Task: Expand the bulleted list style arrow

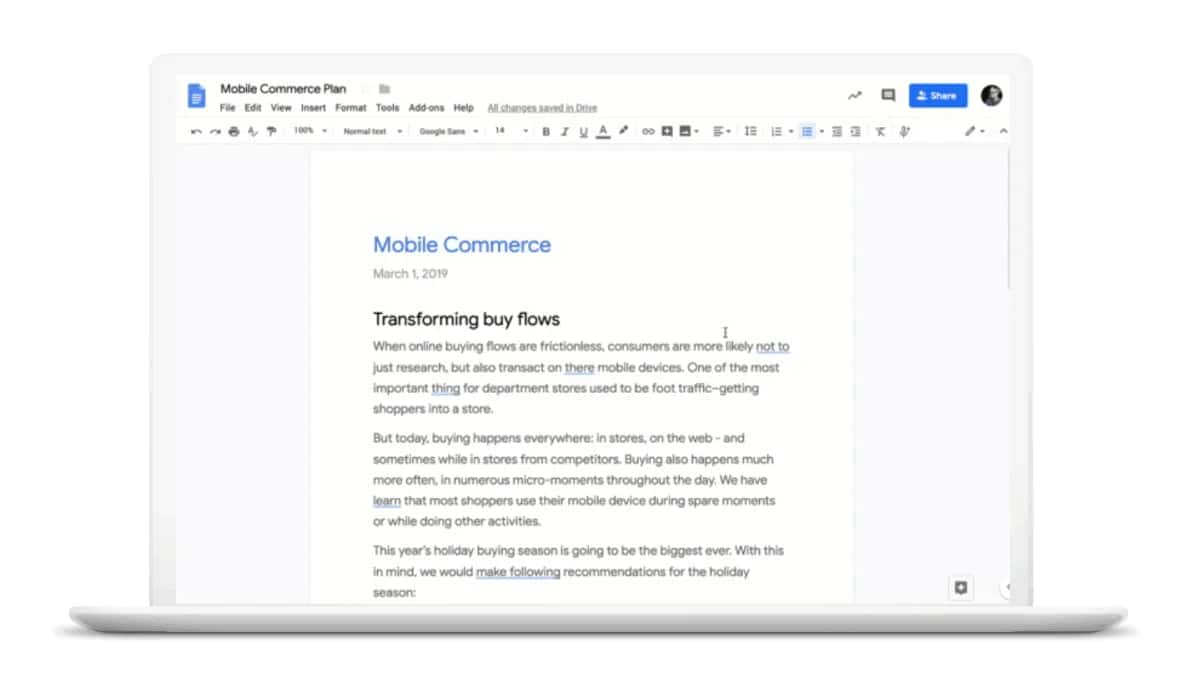Action: (822, 131)
